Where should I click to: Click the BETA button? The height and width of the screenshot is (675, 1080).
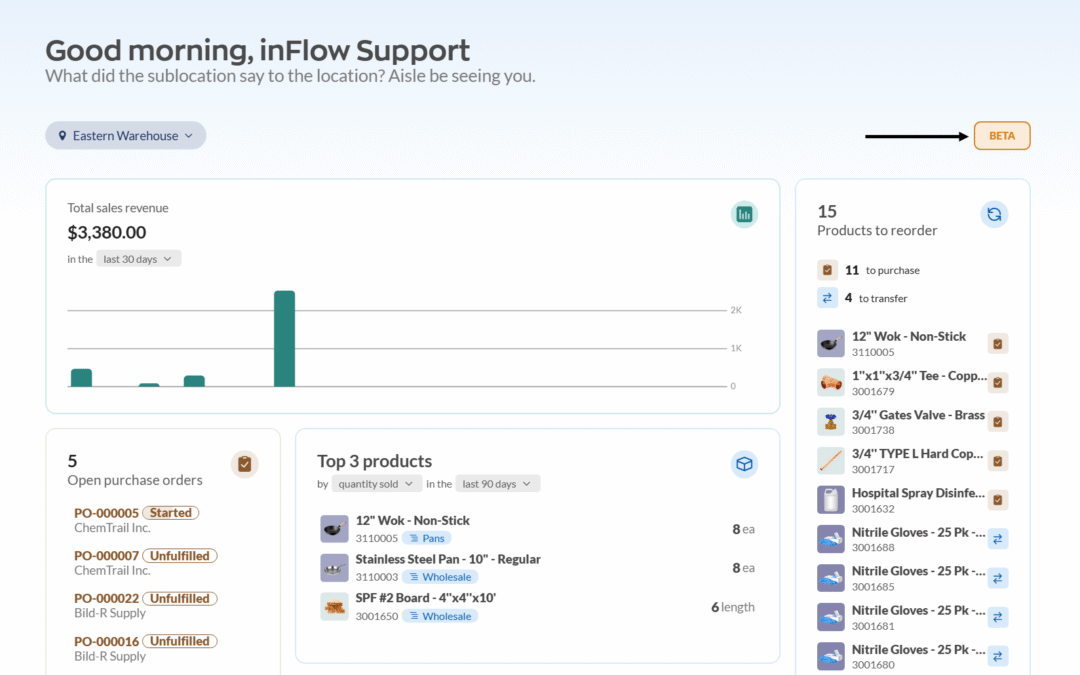click(x=1002, y=135)
